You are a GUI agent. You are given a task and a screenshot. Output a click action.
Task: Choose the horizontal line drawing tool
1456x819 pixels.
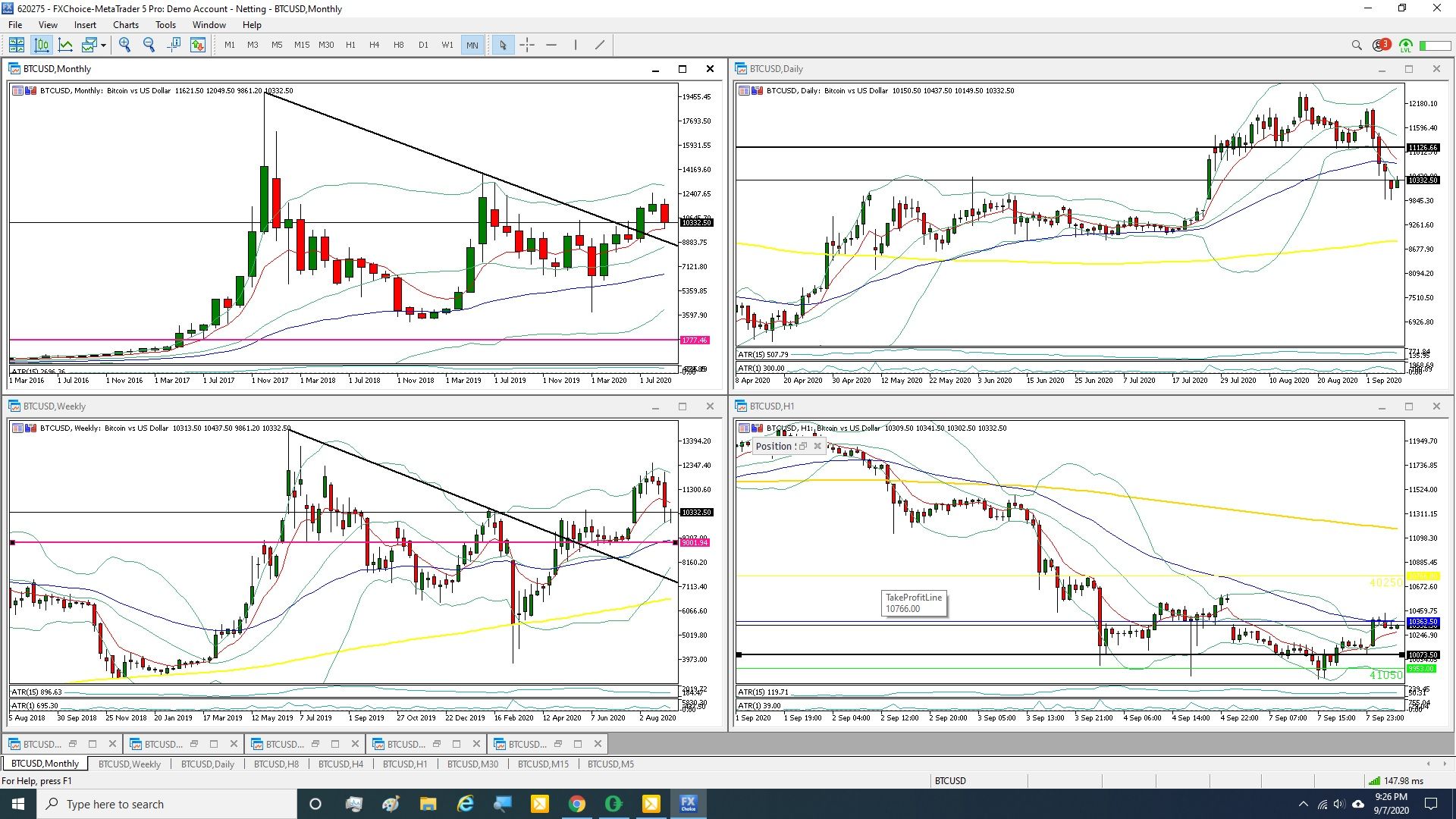551,45
